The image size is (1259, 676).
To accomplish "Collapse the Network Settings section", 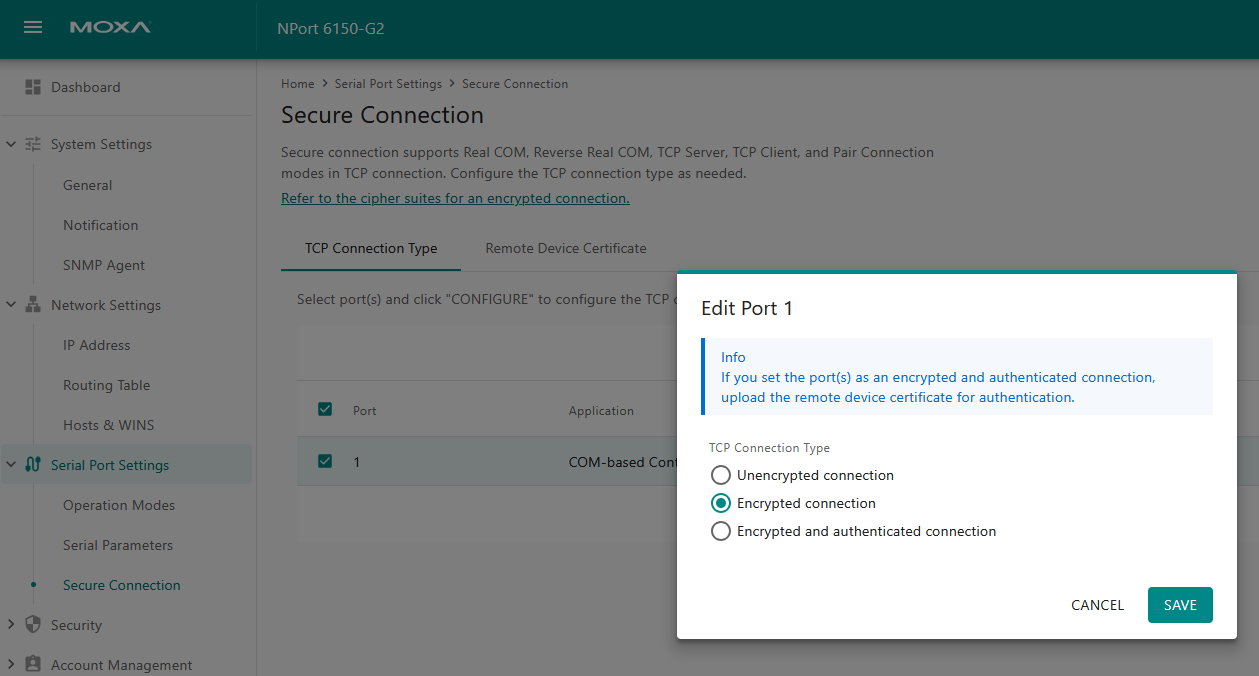I will (x=11, y=305).
